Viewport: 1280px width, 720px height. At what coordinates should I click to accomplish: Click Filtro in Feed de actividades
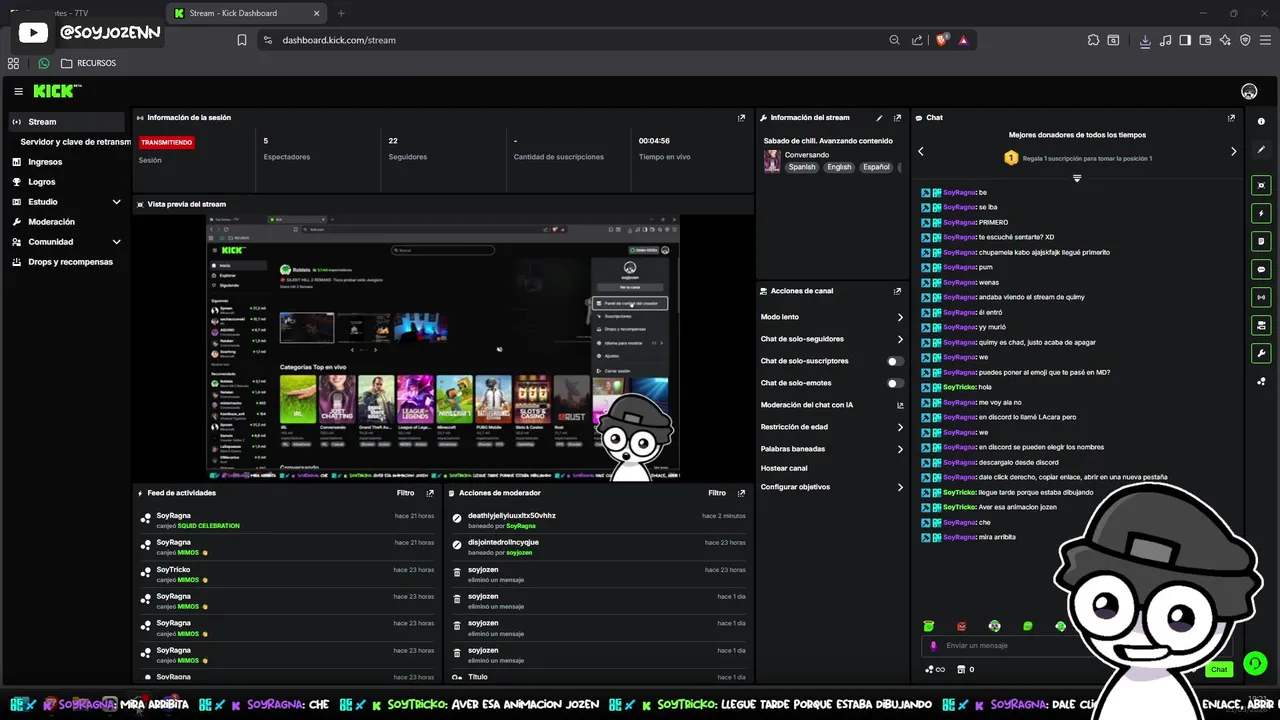tap(405, 493)
